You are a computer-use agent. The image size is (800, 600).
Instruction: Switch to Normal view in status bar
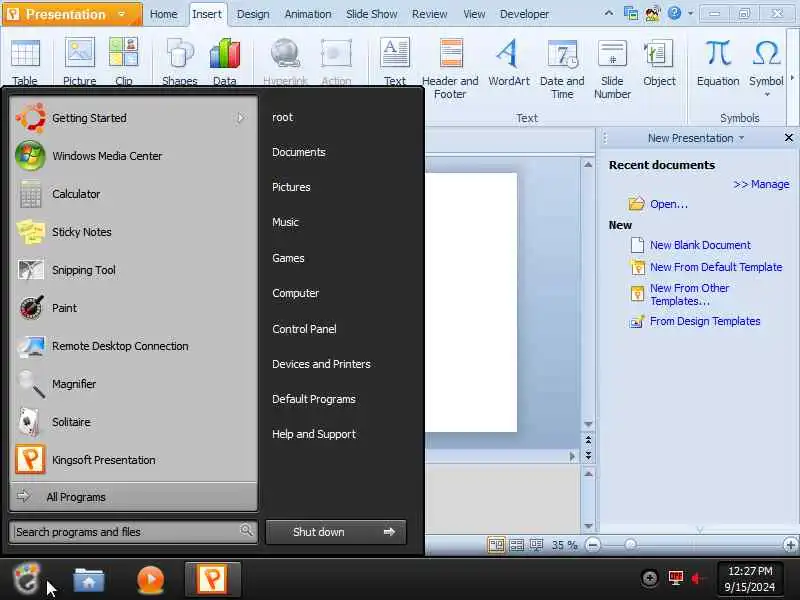[x=496, y=545]
